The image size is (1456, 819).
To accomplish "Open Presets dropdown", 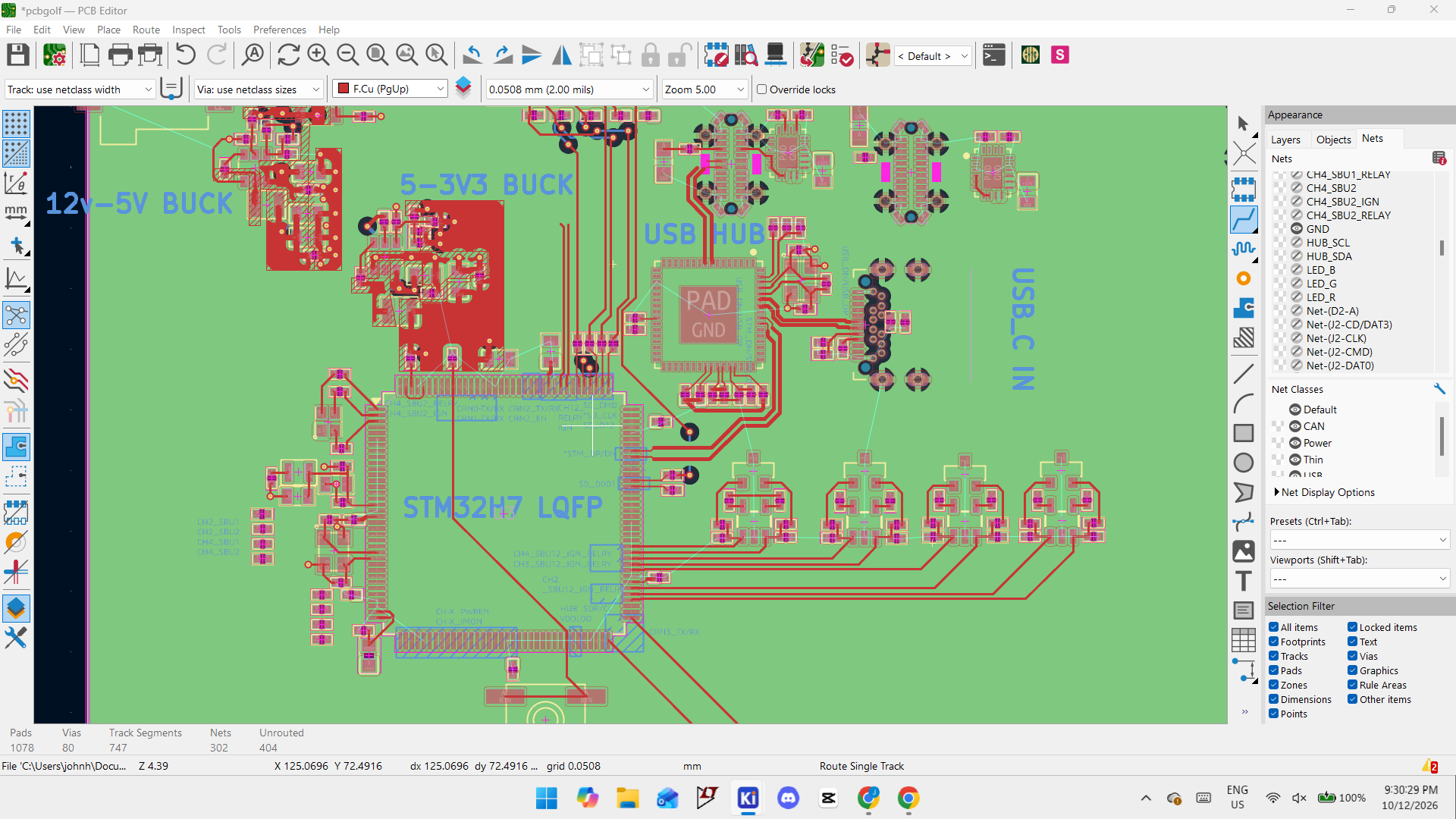I will (1359, 540).
